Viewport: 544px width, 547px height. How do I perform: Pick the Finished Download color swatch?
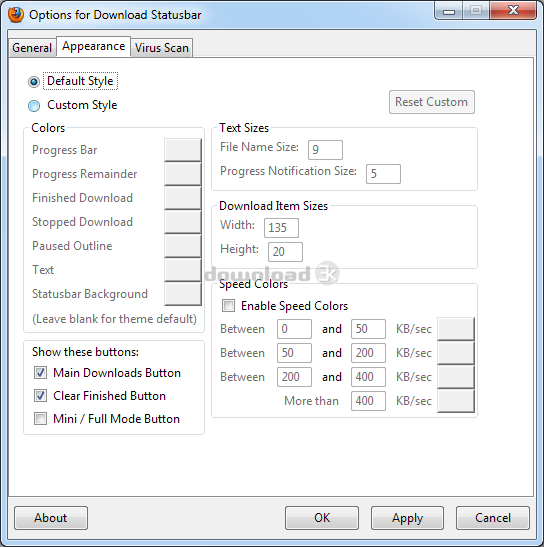click(x=183, y=198)
